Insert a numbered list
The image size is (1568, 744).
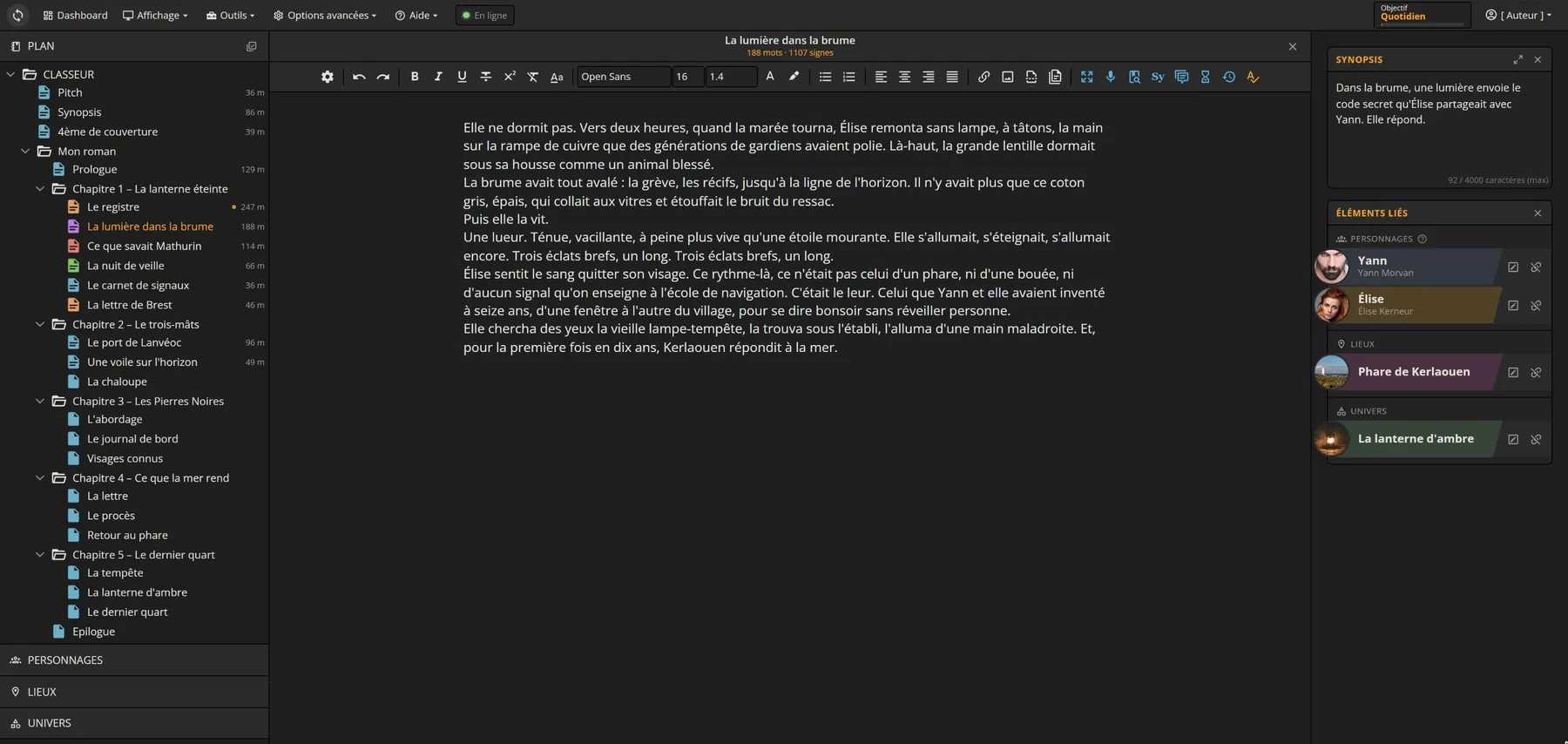coord(849,77)
